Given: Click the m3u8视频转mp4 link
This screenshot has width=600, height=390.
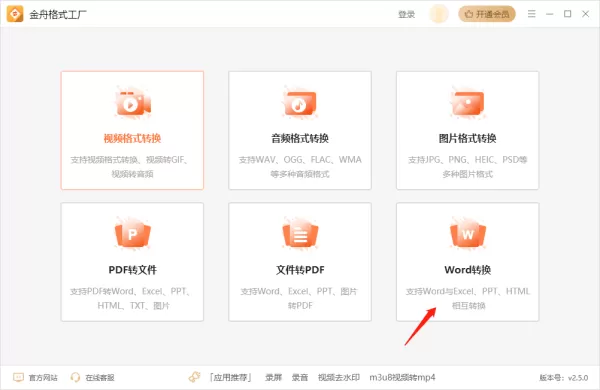Looking at the screenshot, I should tap(402, 378).
